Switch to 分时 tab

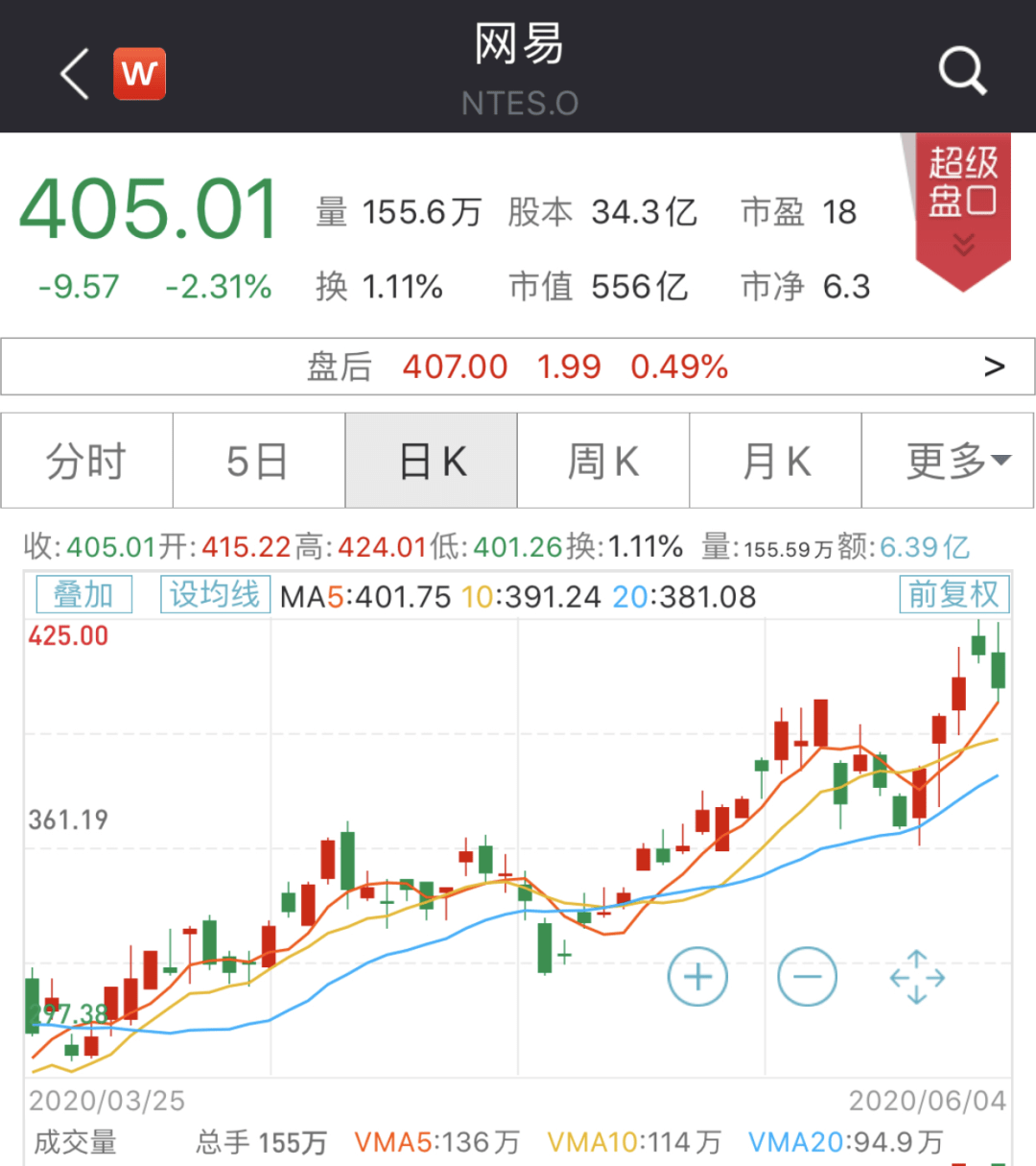pyautogui.click(x=86, y=462)
